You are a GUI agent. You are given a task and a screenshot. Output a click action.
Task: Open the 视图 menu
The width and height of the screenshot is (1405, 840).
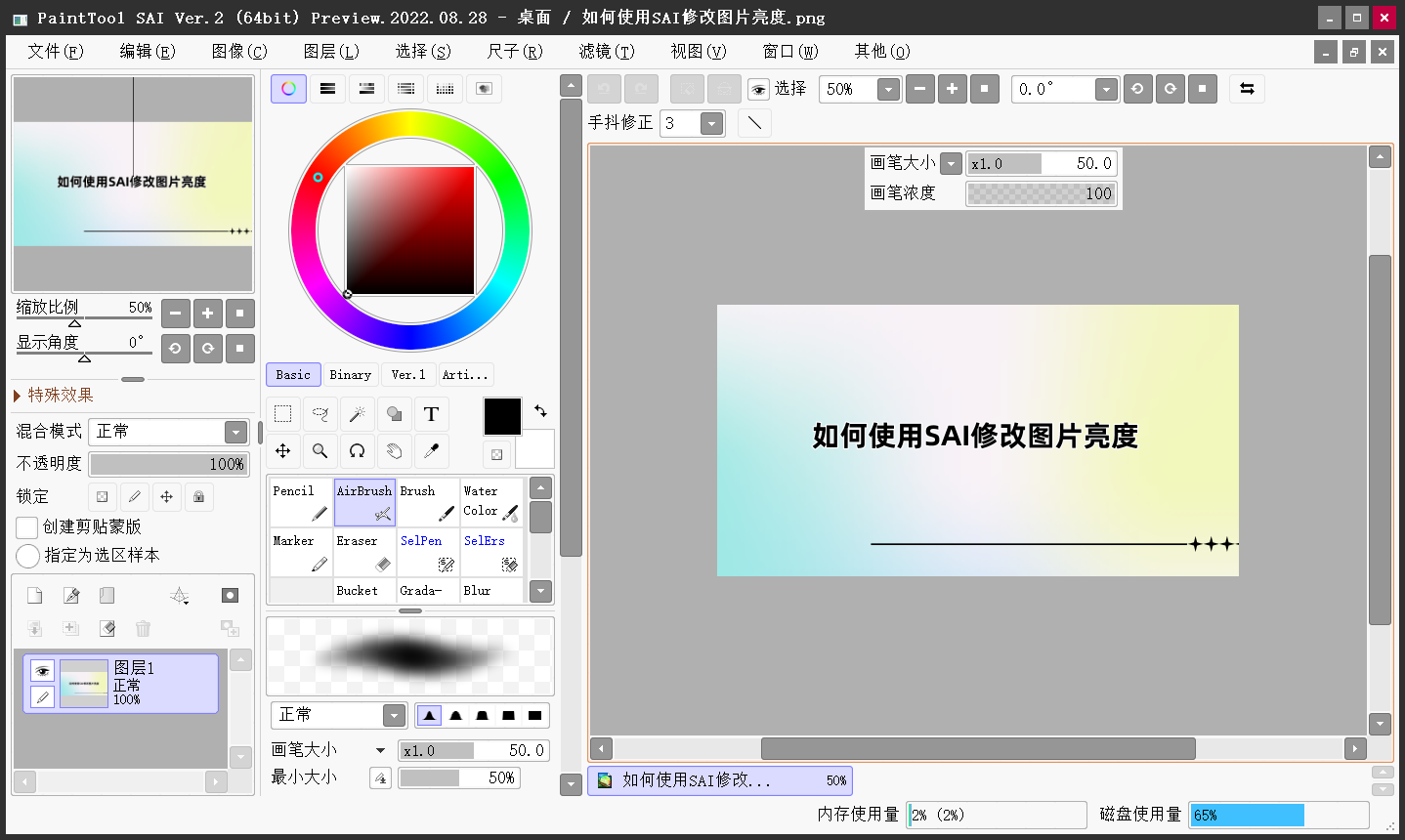[x=699, y=51]
